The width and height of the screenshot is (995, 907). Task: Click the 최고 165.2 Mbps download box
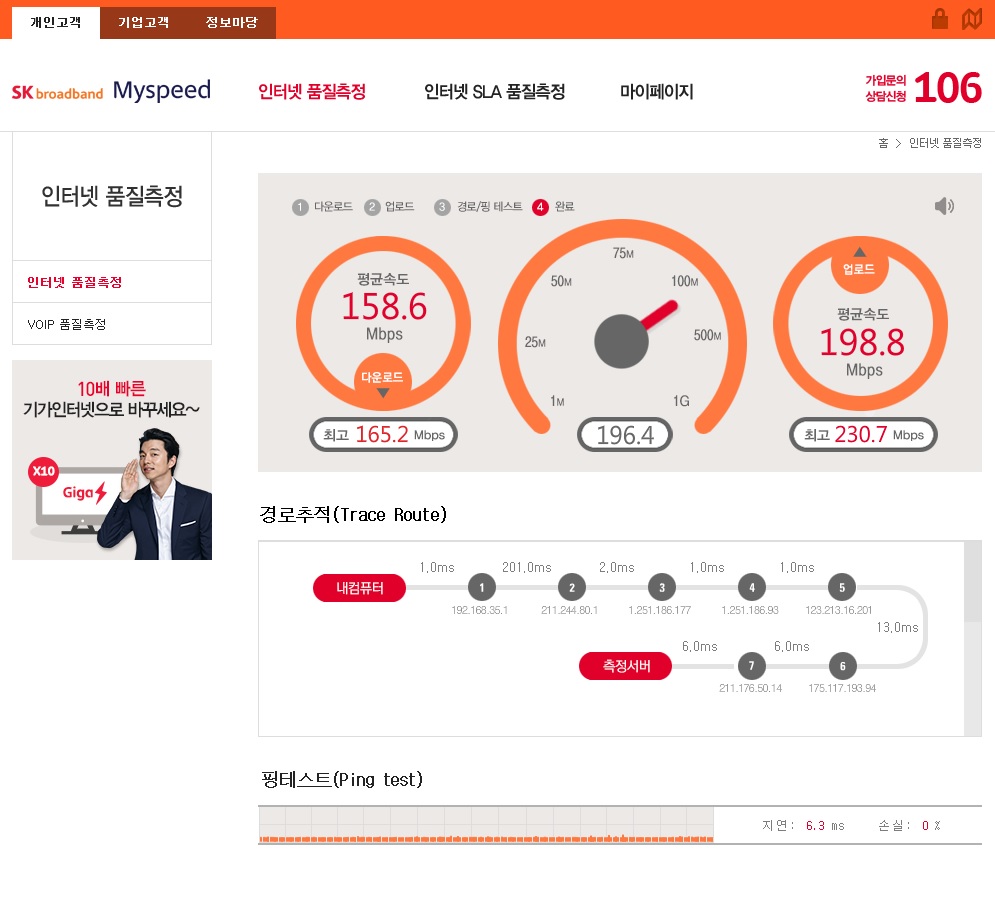(383, 435)
